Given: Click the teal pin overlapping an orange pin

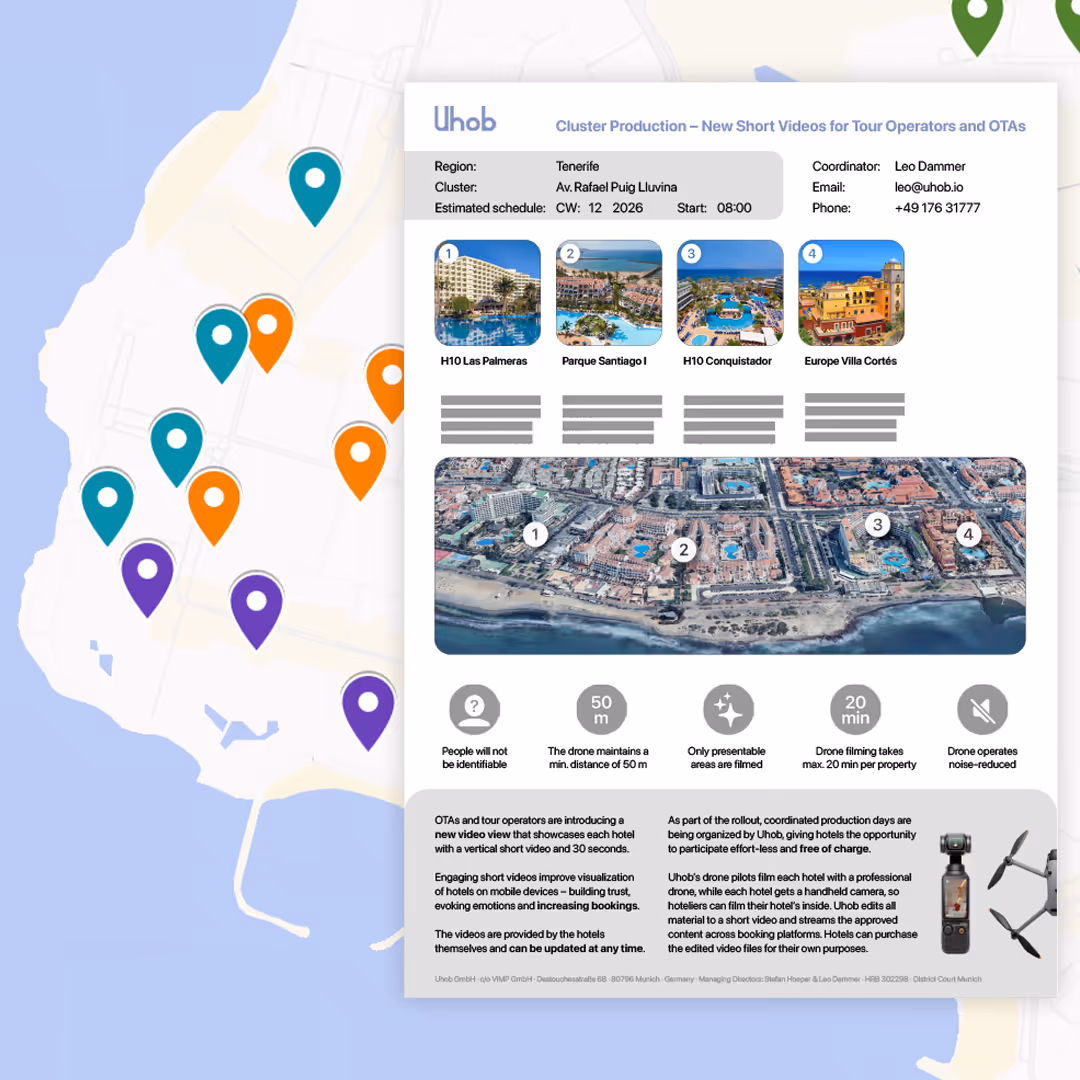Looking at the screenshot, I should [221, 344].
